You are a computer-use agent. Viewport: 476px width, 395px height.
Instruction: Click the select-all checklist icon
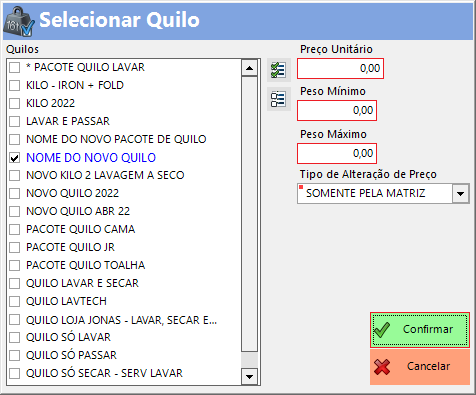(279, 70)
